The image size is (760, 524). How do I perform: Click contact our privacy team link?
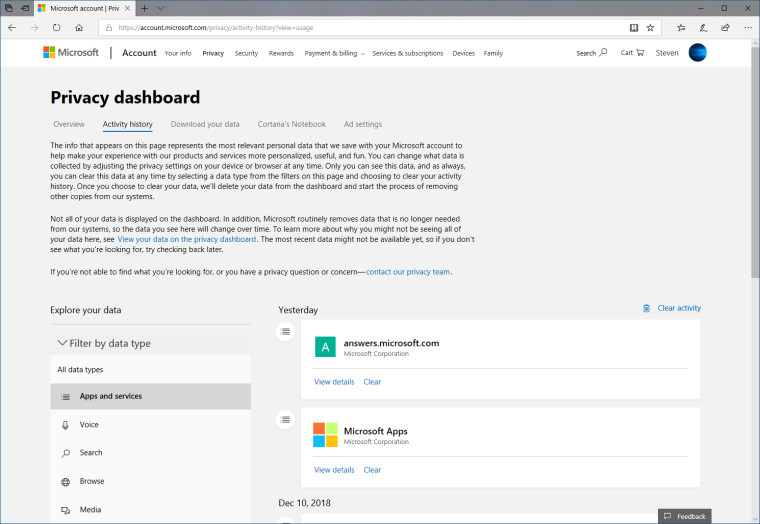(408, 272)
